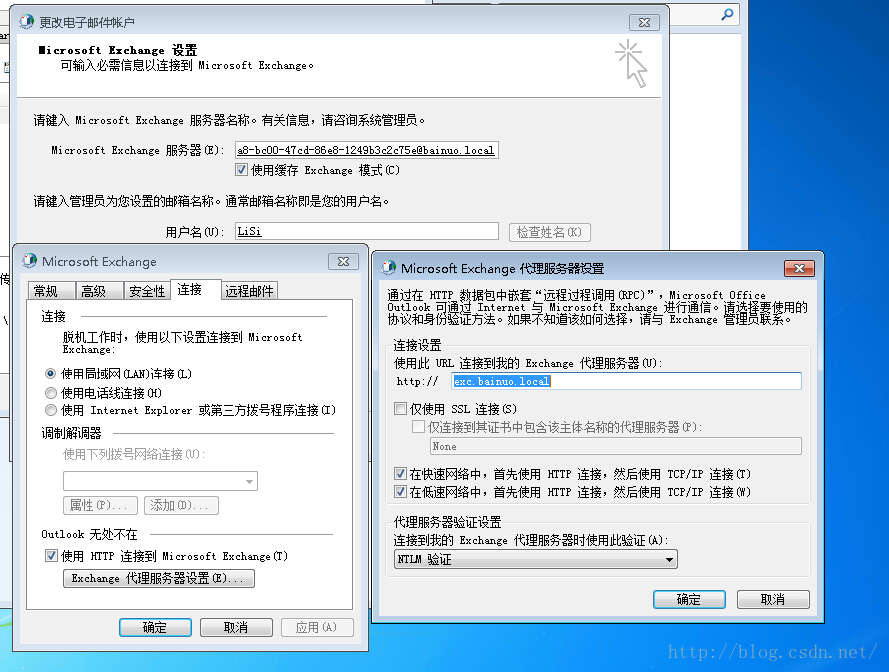Screen dimensions: 889x672
Task: Click the 添加(D)... button
Action: click(181, 505)
